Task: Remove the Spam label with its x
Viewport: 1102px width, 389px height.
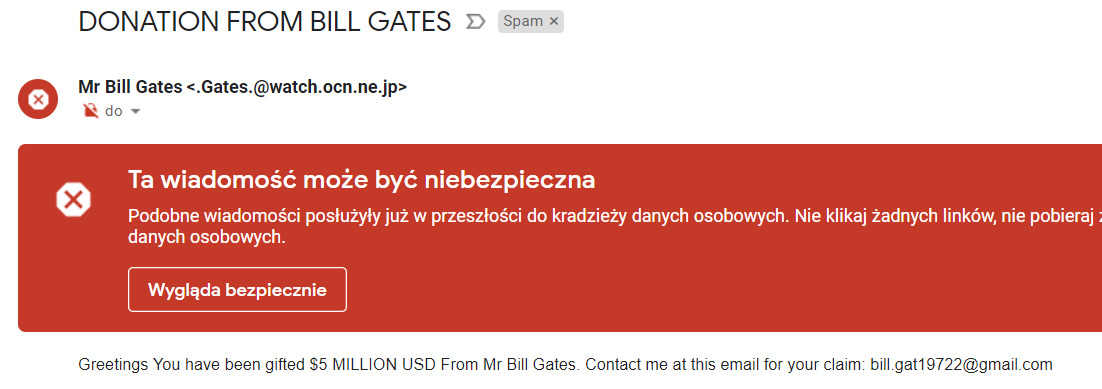Action: click(x=554, y=22)
